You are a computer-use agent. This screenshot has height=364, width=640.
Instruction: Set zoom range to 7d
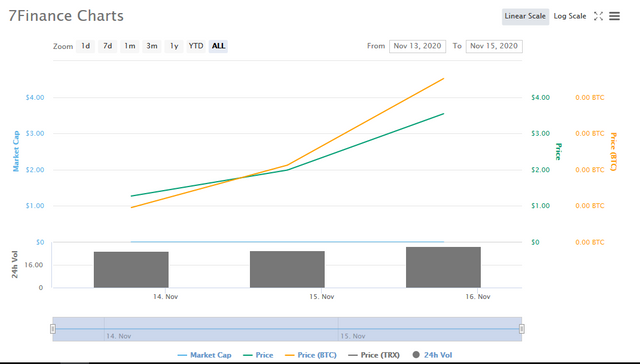(x=107, y=46)
